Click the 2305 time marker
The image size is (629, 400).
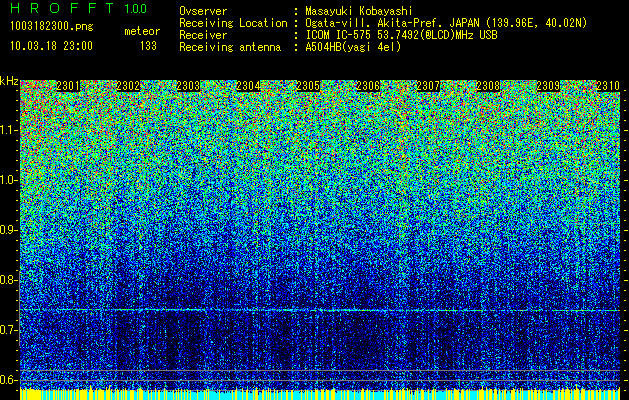308,86
